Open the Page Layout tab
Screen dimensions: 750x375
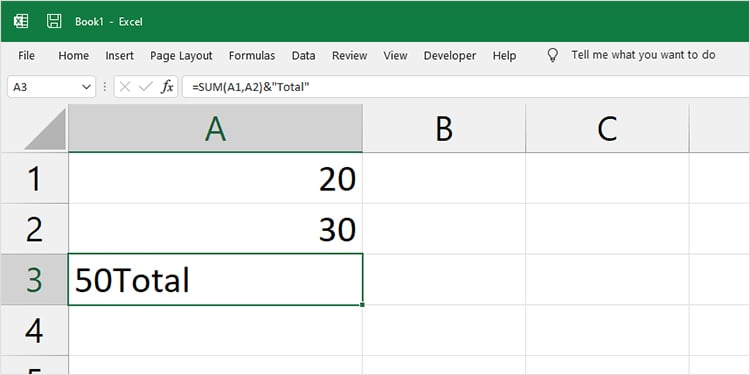(x=181, y=55)
